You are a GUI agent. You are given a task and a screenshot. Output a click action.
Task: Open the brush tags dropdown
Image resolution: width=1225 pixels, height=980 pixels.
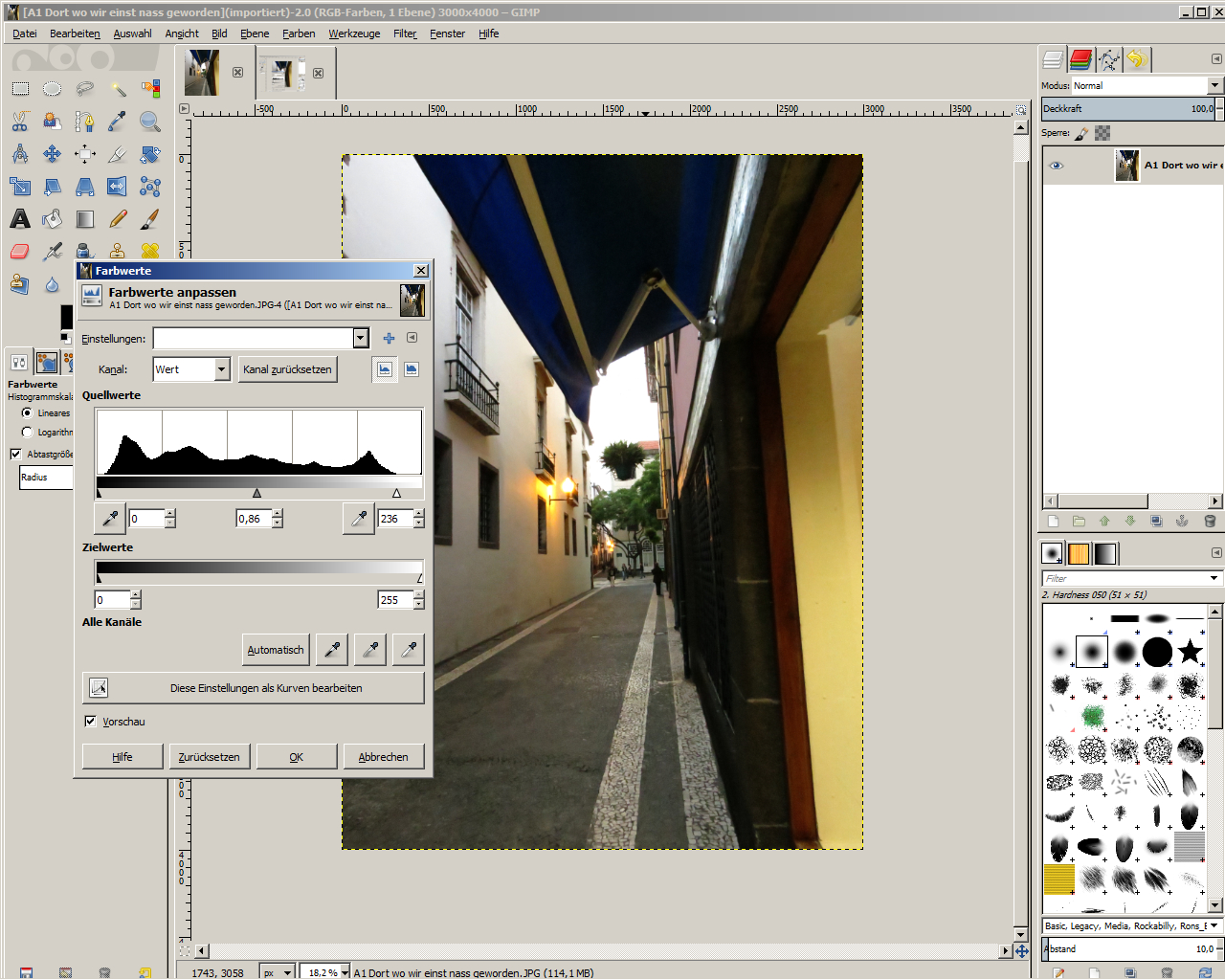[1214, 926]
